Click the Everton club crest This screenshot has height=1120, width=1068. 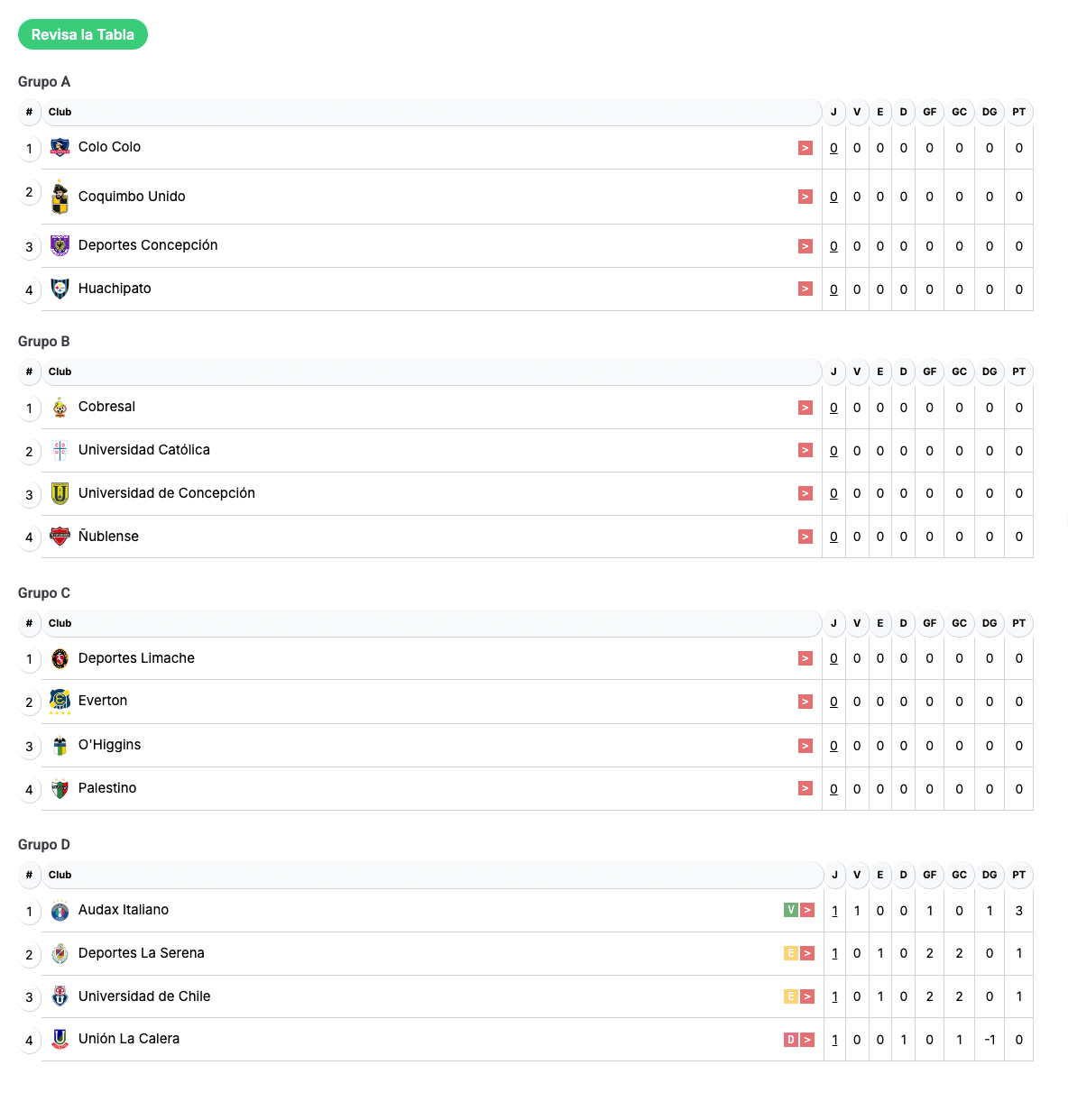[x=60, y=701]
